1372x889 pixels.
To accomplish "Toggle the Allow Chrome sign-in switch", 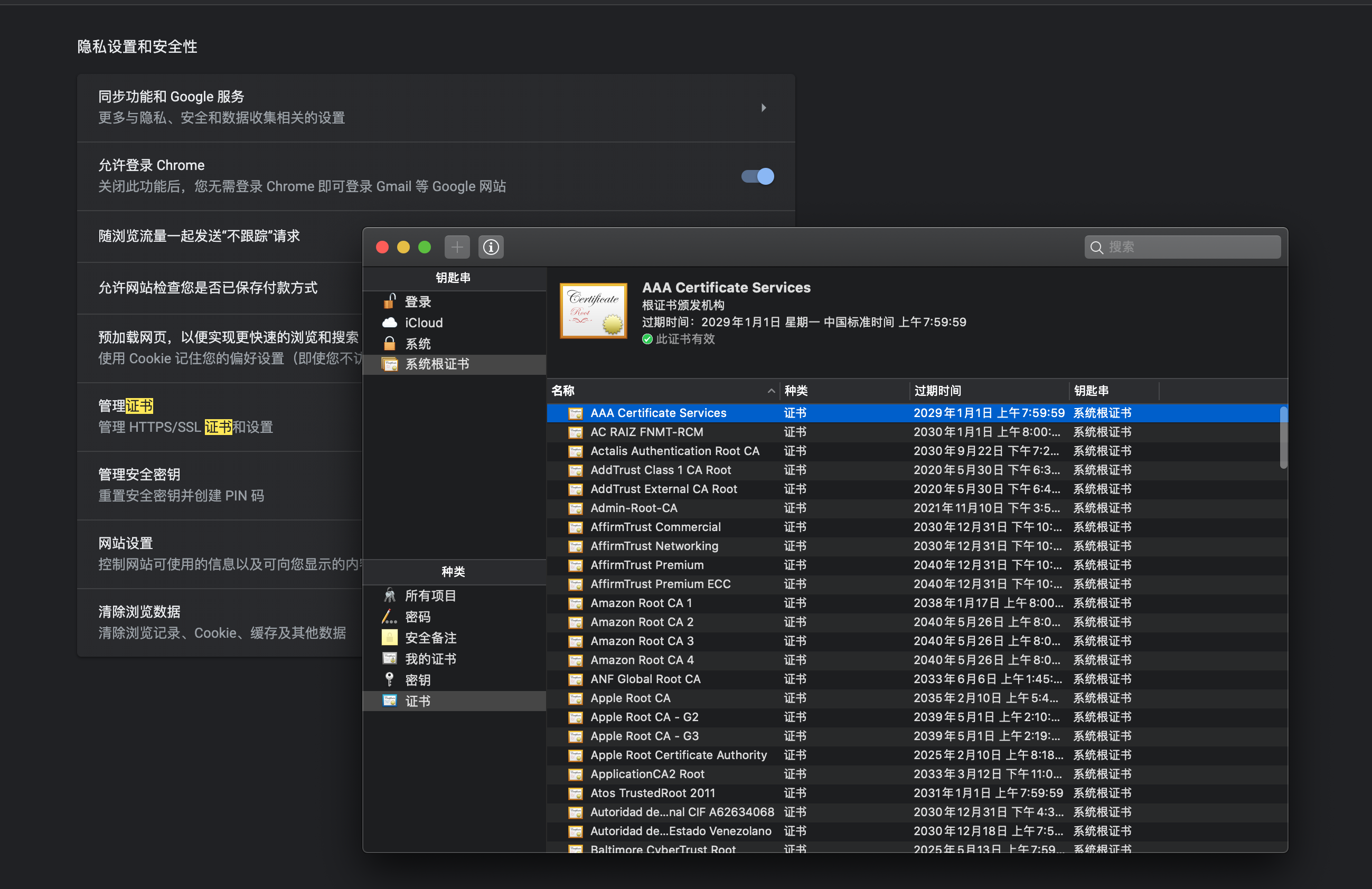I will click(x=757, y=176).
